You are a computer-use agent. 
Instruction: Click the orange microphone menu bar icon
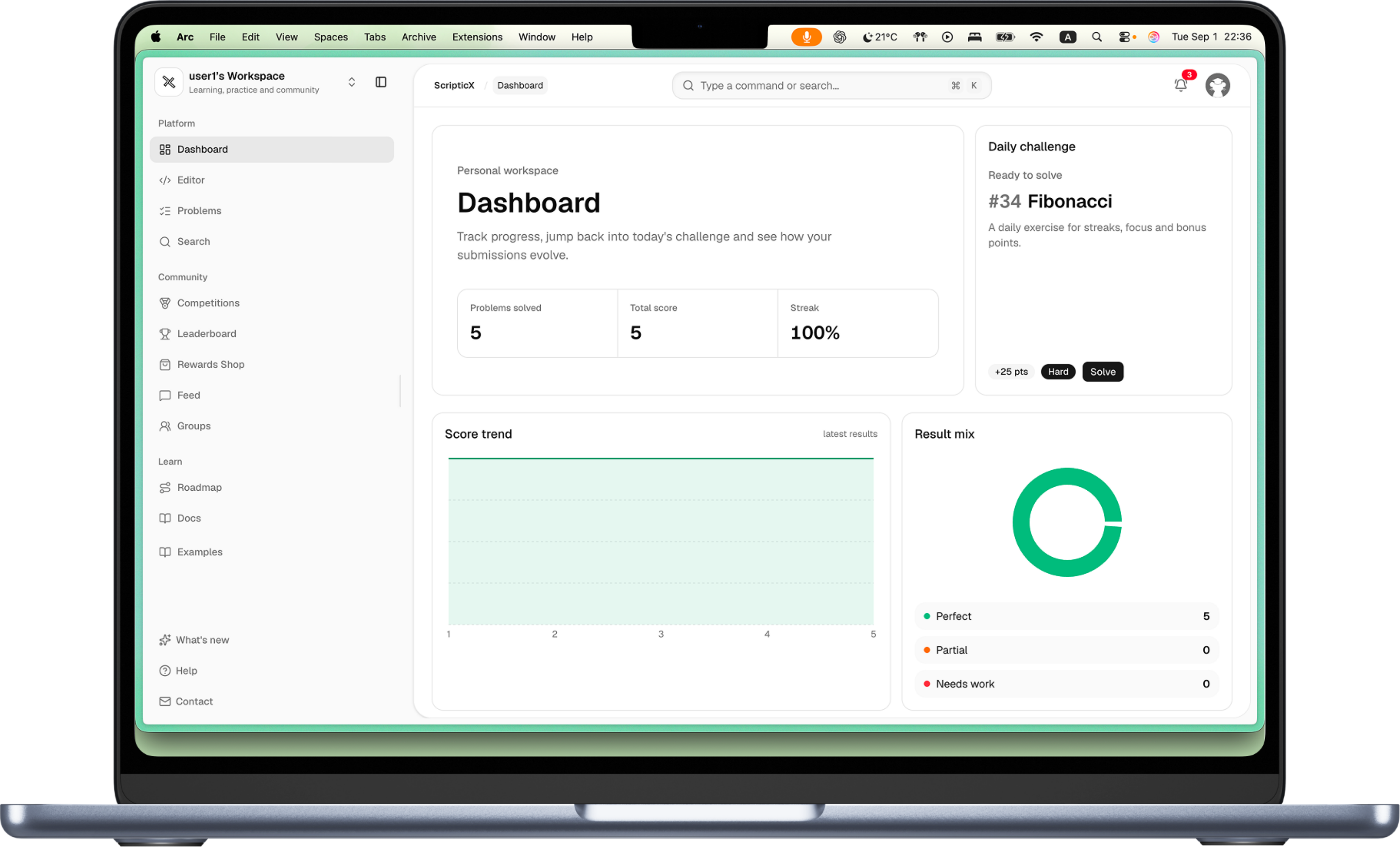(806, 37)
